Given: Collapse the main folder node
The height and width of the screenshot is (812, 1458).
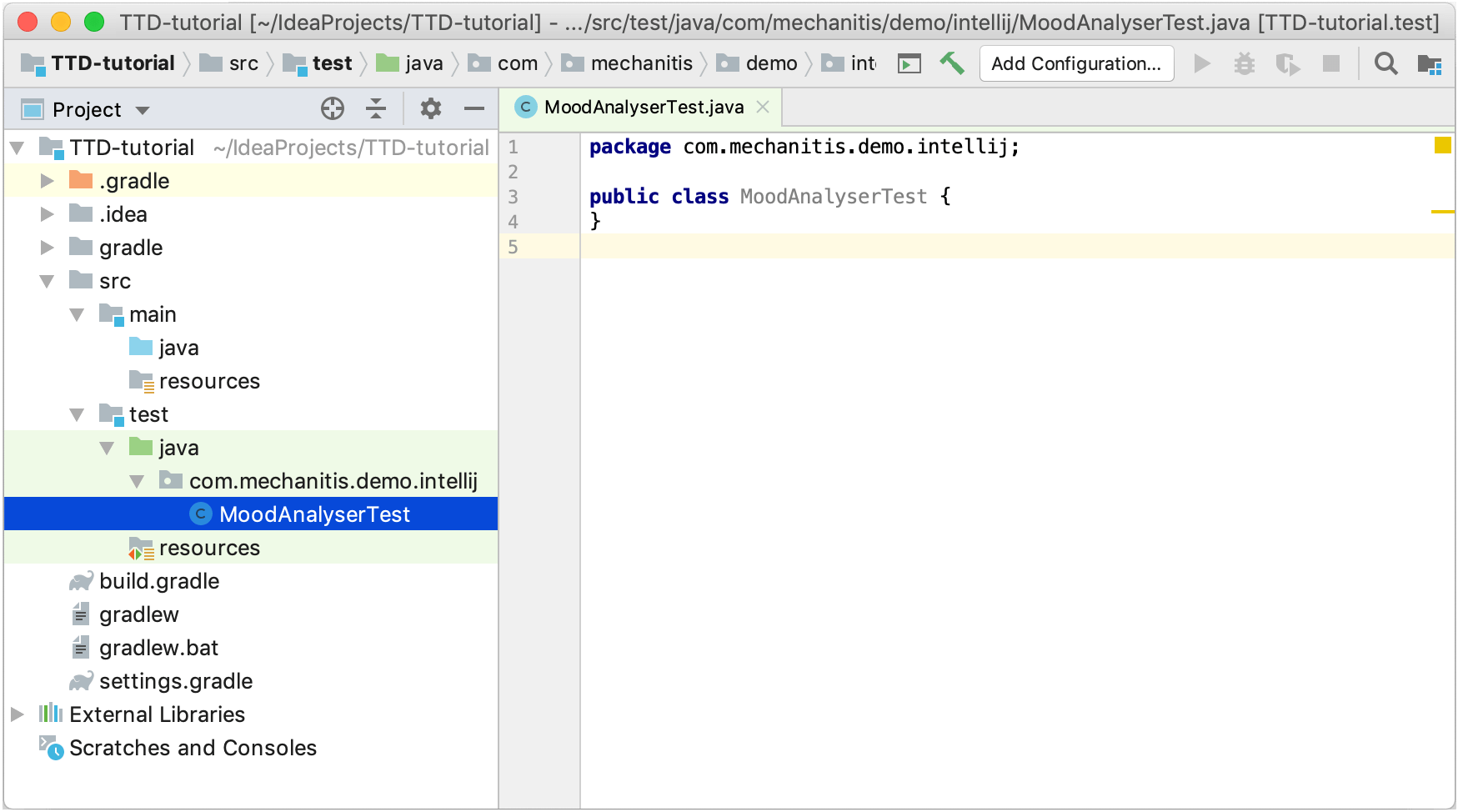Looking at the screenshot, I should click(x=78, y=314).
